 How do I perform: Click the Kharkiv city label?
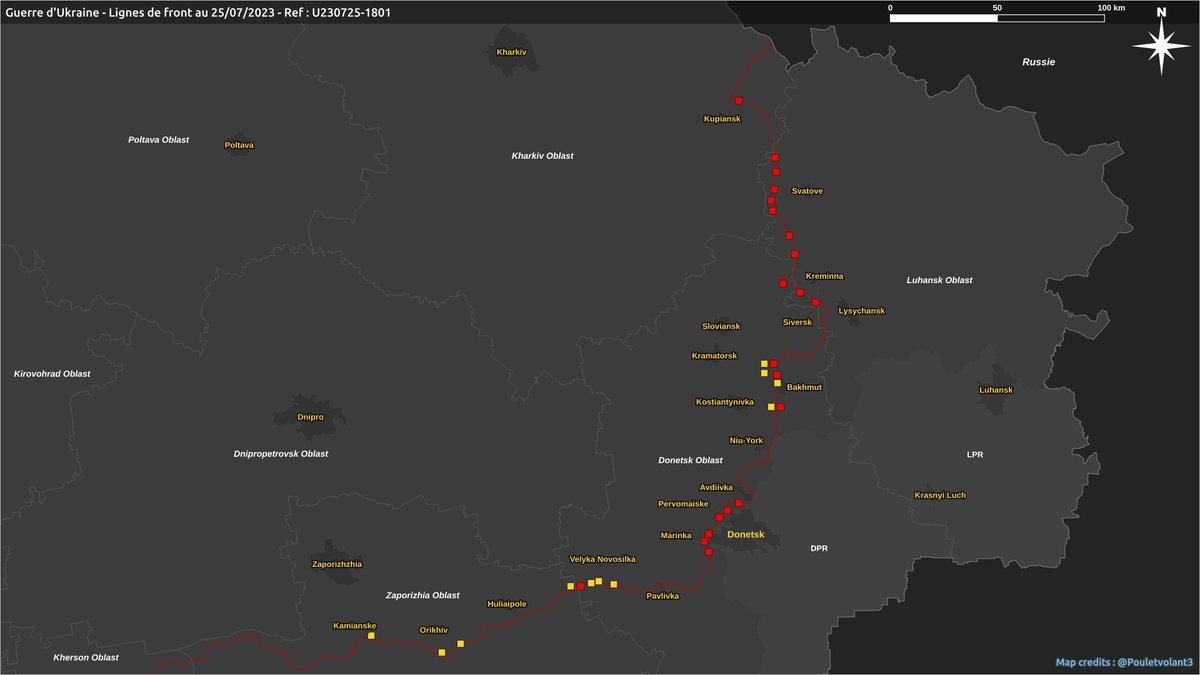coord(511,51)
